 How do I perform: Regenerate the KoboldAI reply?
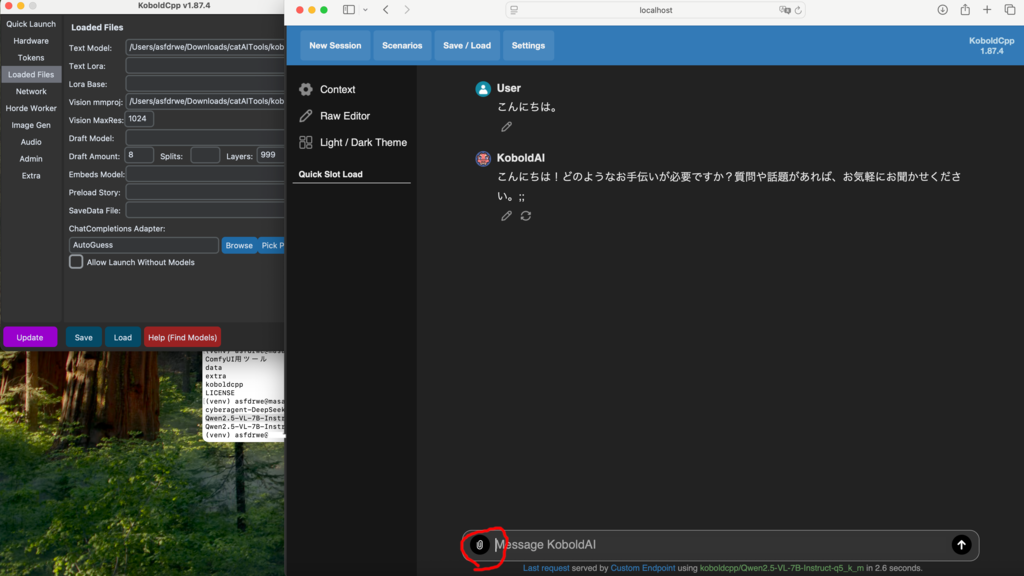point(526,216)
